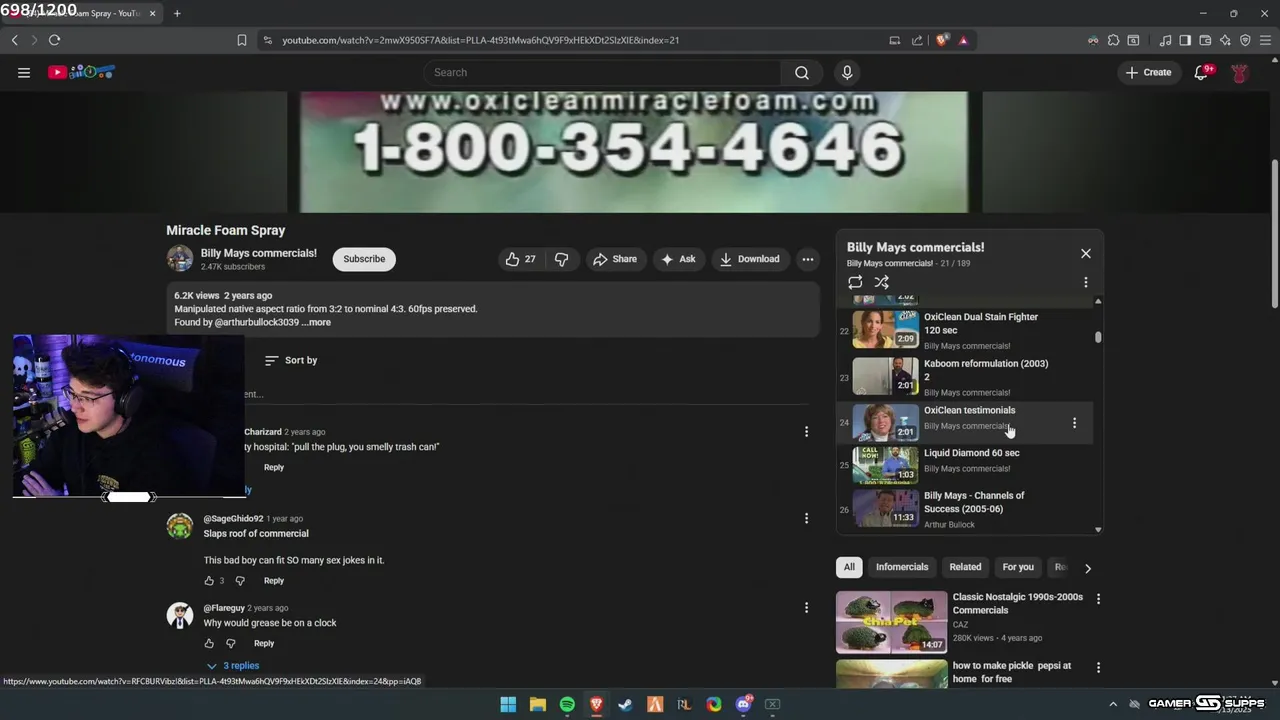Image resolution: width=1280 pixels, height=720 pixels.
Task: Open Brave Rewards triangle icon
Action: [x=963, y=40]
